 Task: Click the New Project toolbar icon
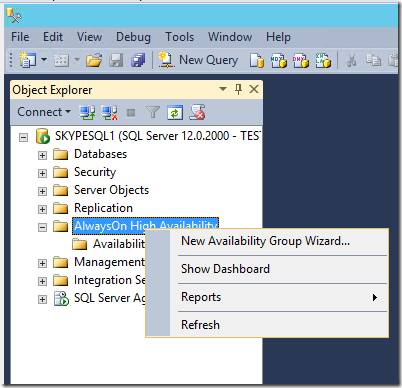pos(28,60)
